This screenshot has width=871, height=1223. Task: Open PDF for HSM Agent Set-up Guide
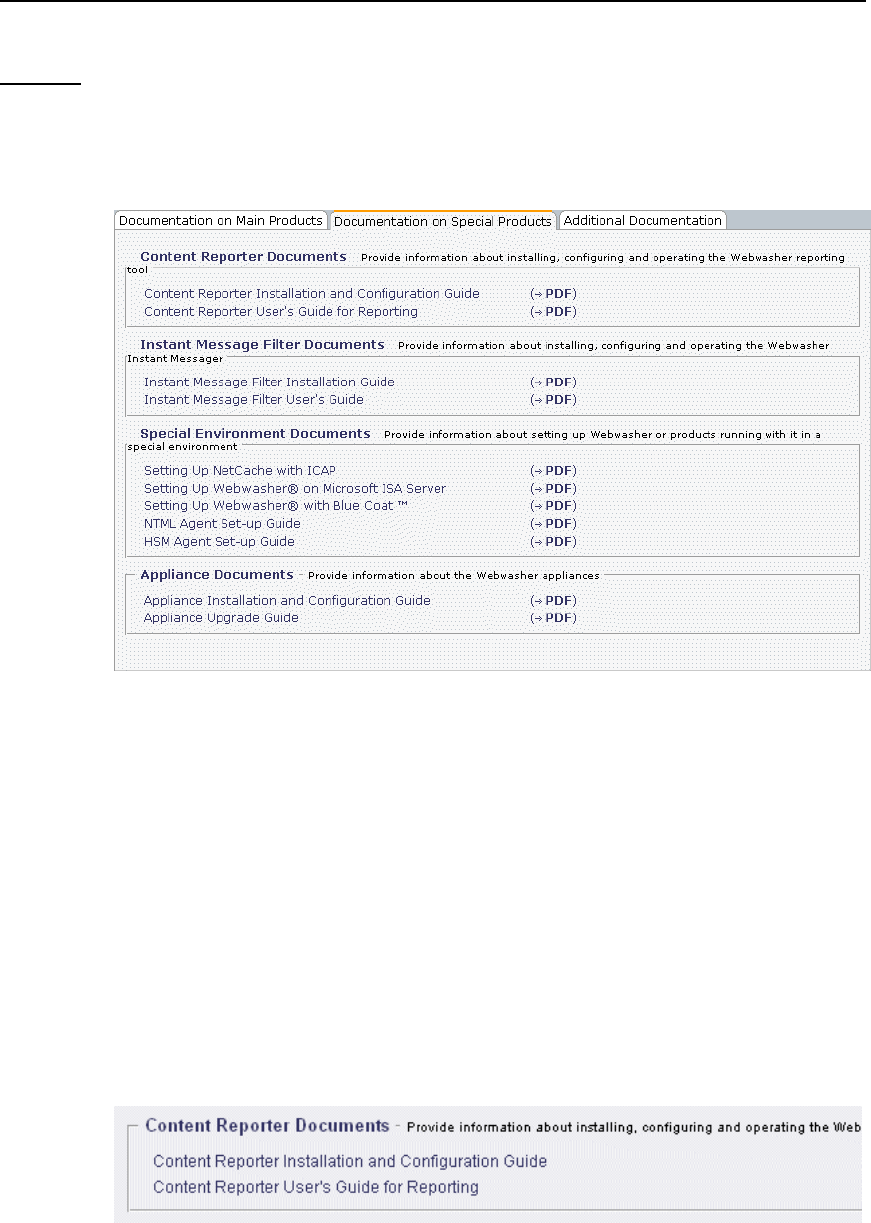[x=553, y=542]
